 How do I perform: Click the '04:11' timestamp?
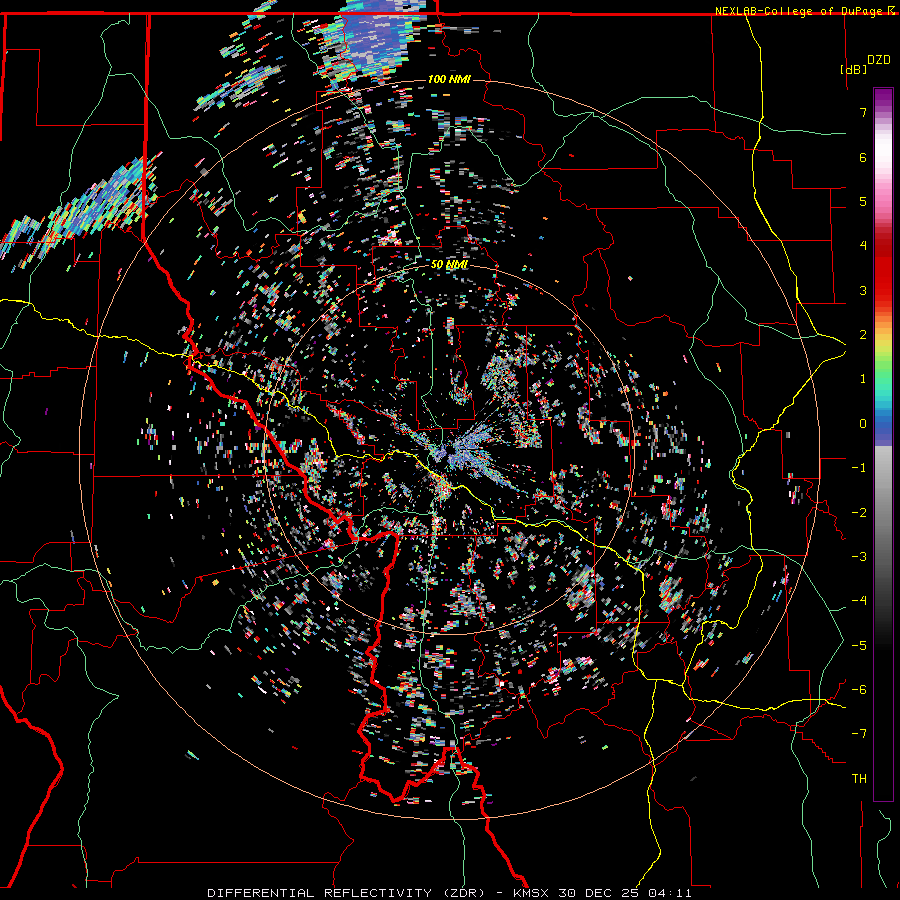coord(670,893)
